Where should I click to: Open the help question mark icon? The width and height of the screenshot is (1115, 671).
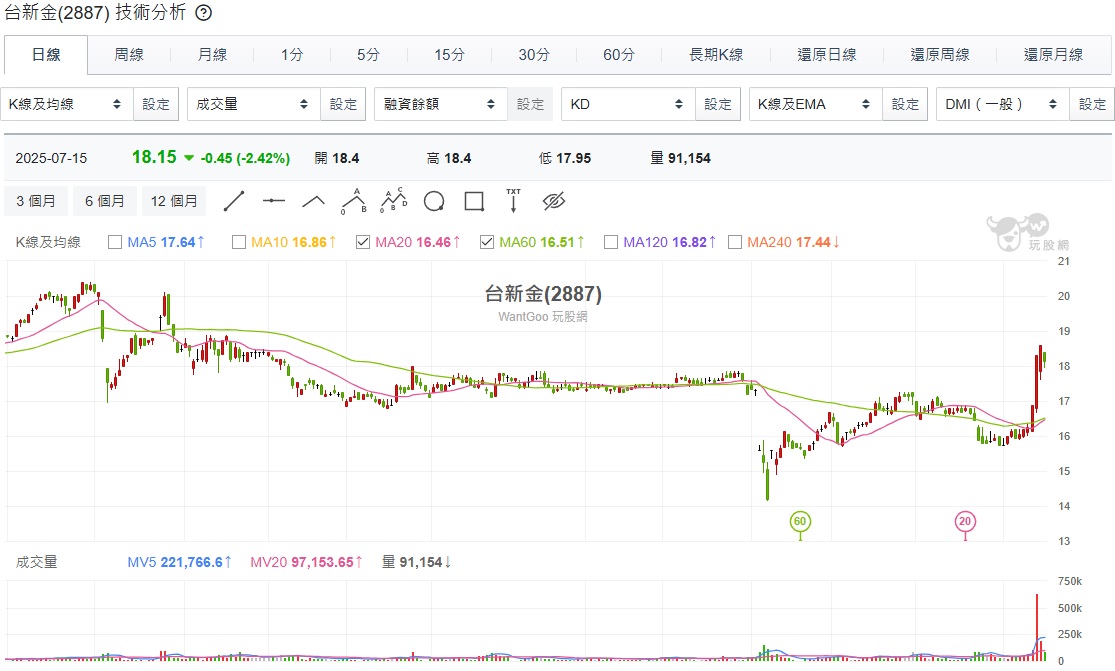(203, 12)
